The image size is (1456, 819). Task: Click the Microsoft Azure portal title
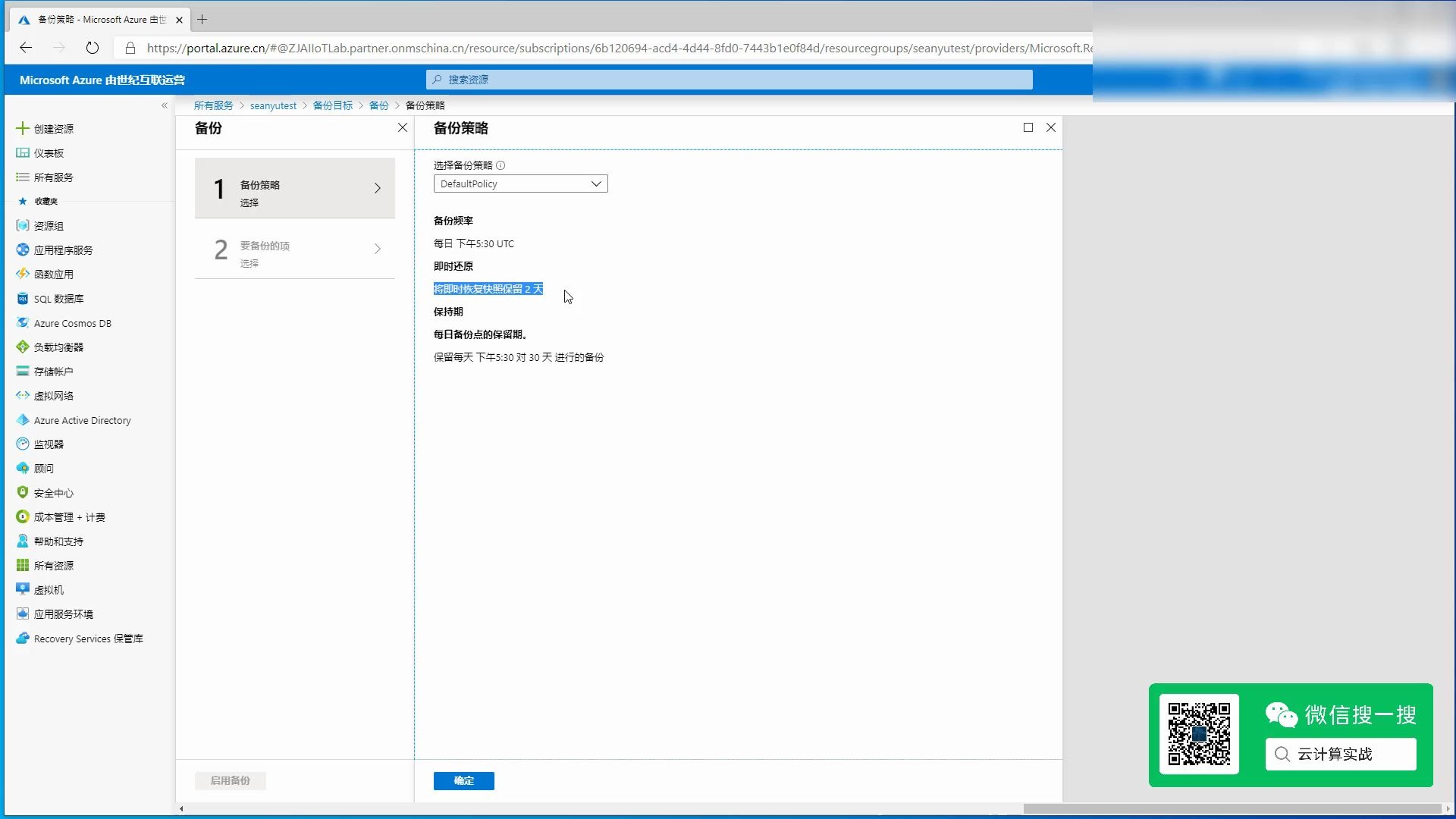click(x=102, y=80)
